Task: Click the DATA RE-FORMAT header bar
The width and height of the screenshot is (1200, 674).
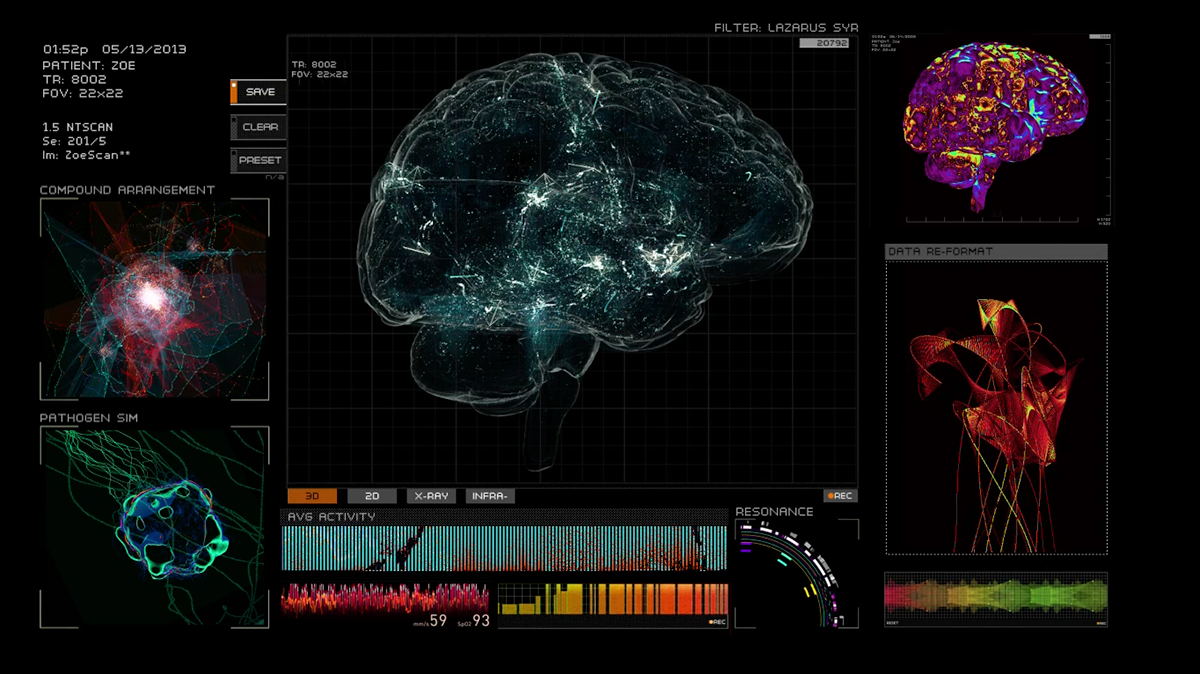Action: [997, 252]
